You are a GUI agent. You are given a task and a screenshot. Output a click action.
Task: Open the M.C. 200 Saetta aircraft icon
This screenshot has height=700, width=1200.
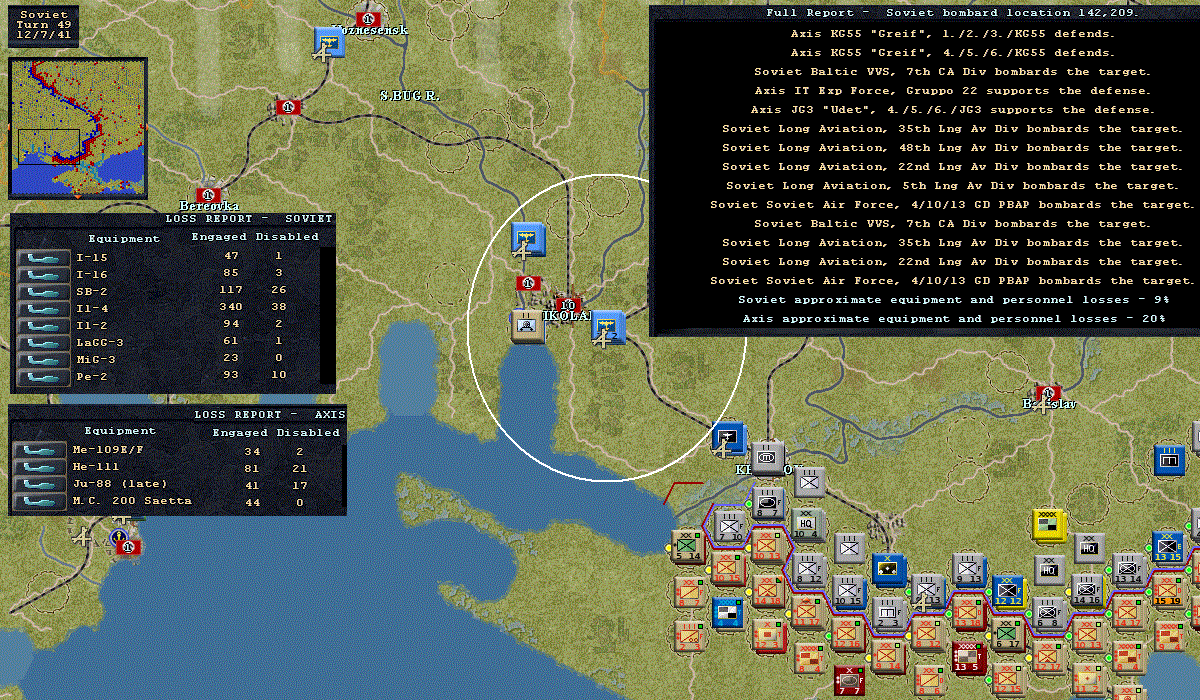pos(39,501)
